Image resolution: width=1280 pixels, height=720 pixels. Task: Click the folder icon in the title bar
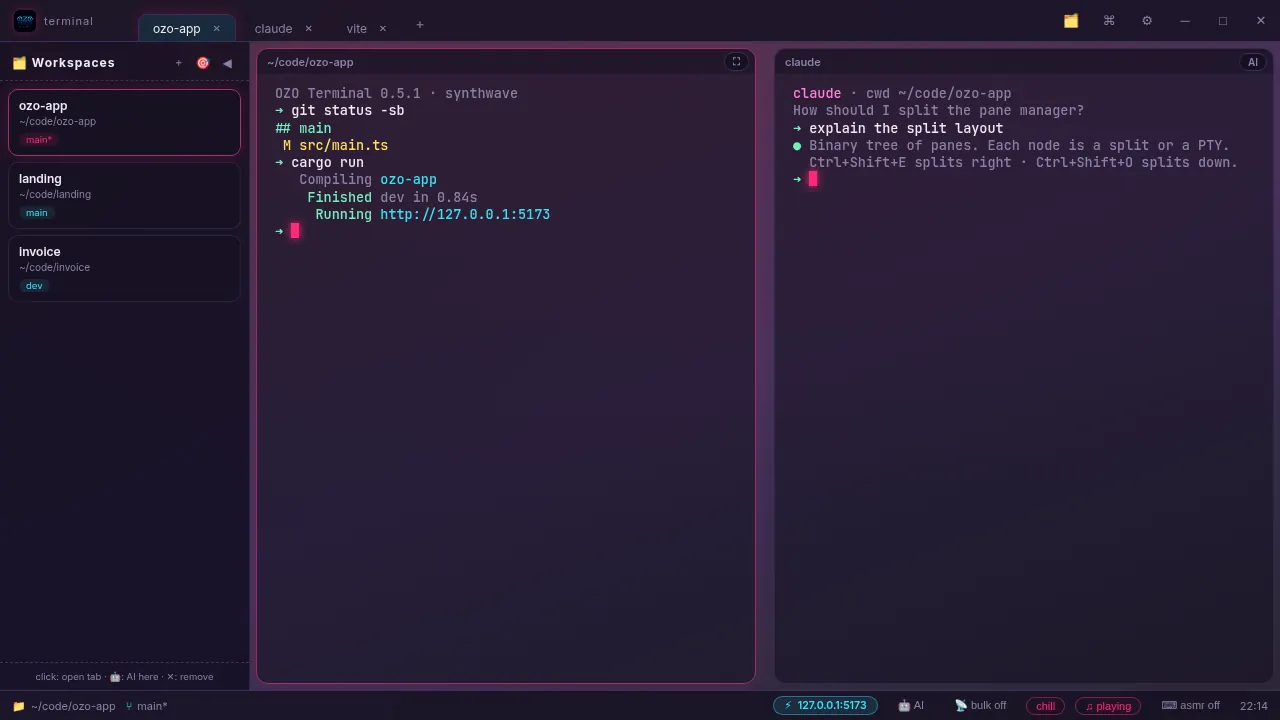click(x=1071, y=21)
